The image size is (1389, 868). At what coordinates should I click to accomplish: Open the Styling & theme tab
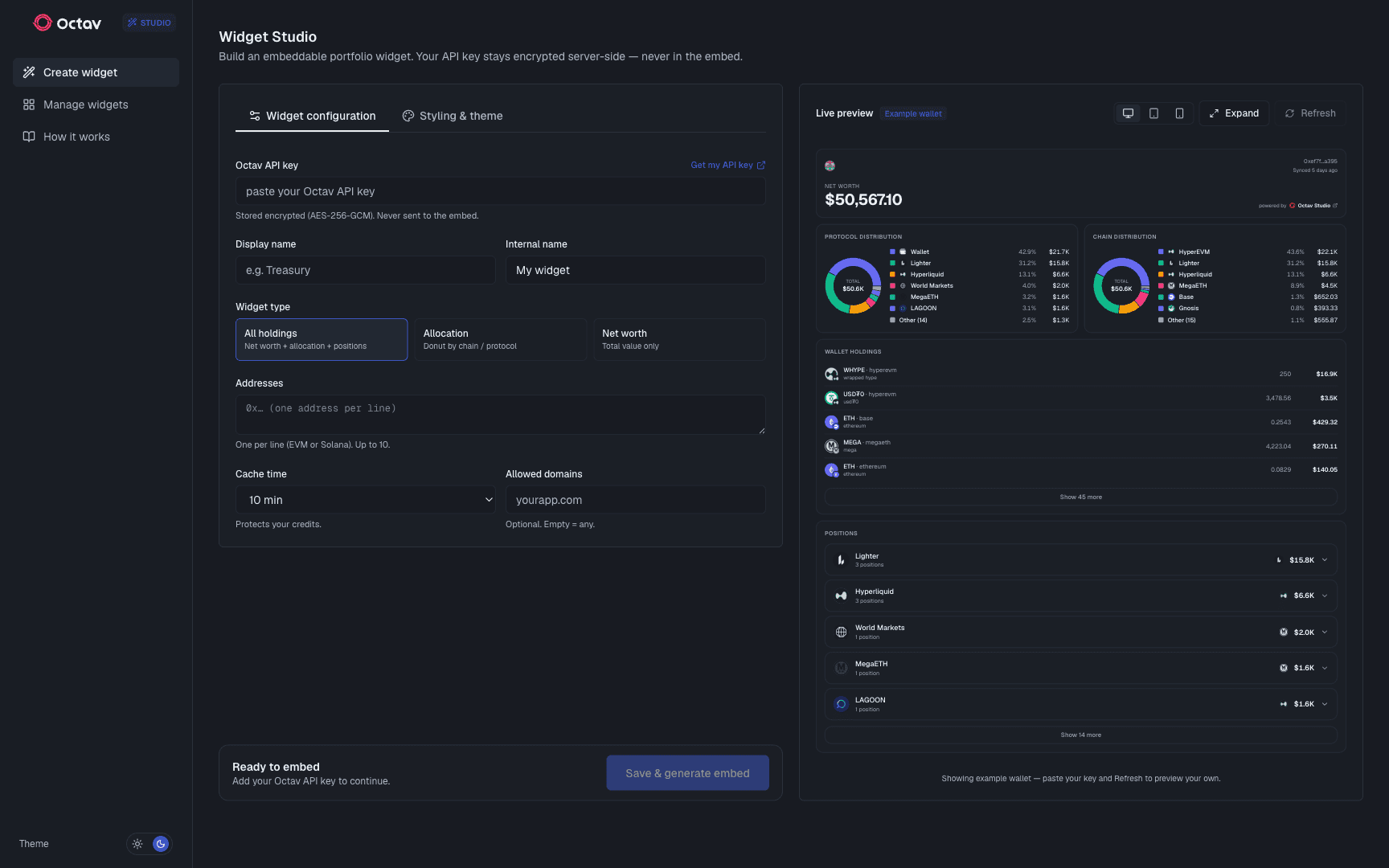point(453,116)
